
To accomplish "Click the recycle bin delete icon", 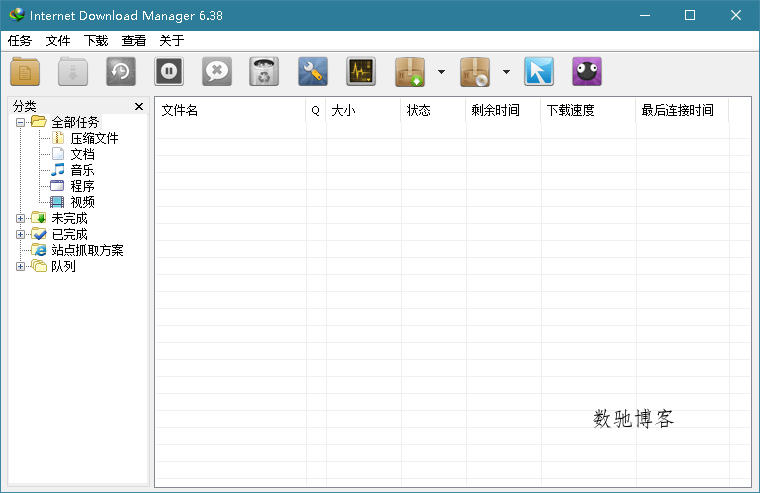I will [x=264, y=72].
